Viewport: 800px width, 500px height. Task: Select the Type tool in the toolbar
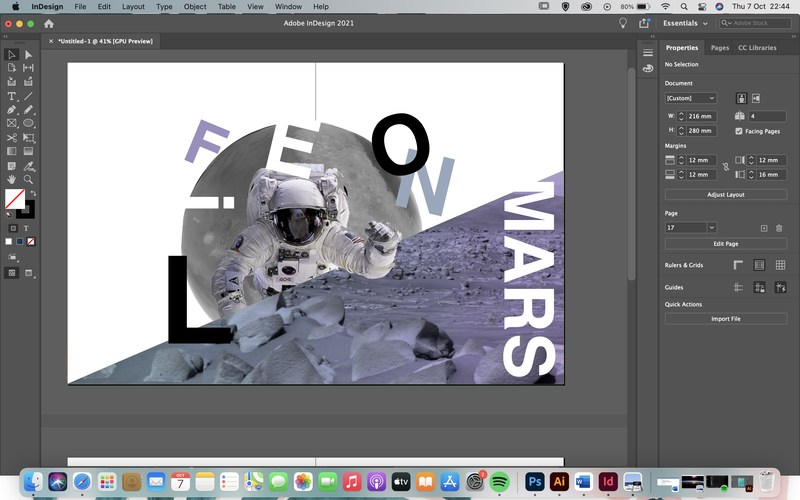click(x=11, y=96)
